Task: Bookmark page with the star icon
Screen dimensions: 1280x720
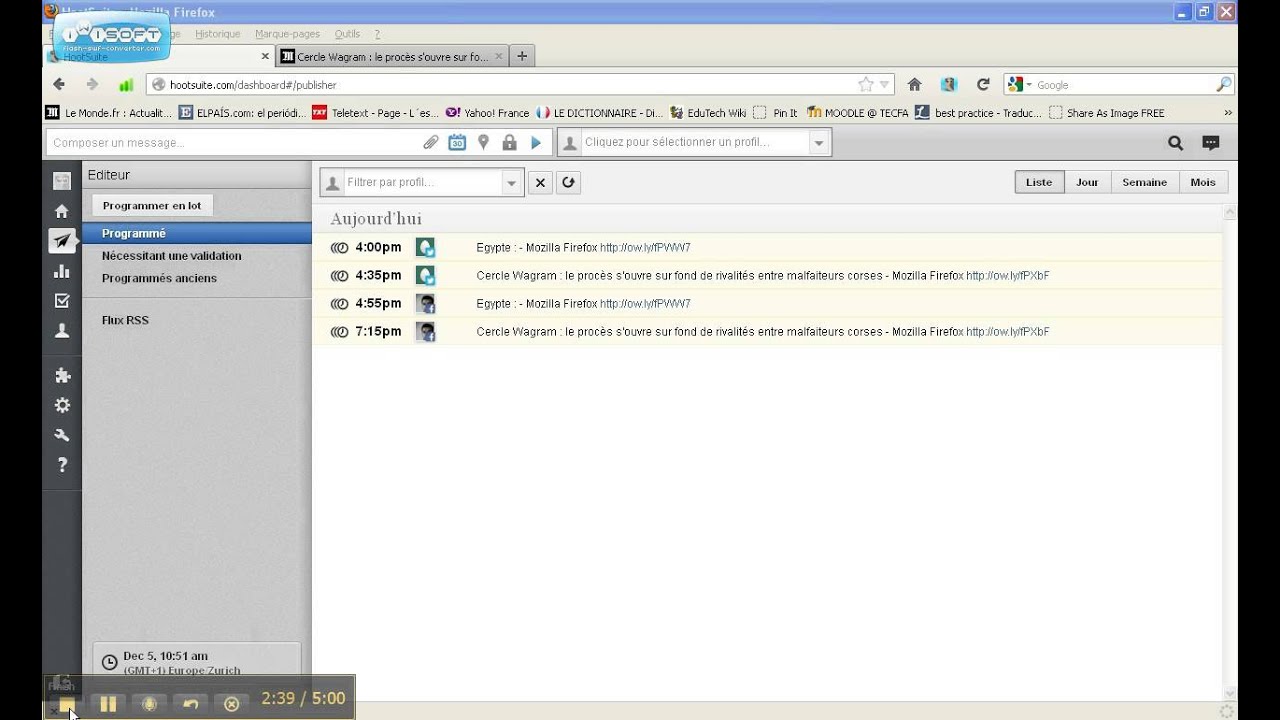Action: (x=866, y=85)
